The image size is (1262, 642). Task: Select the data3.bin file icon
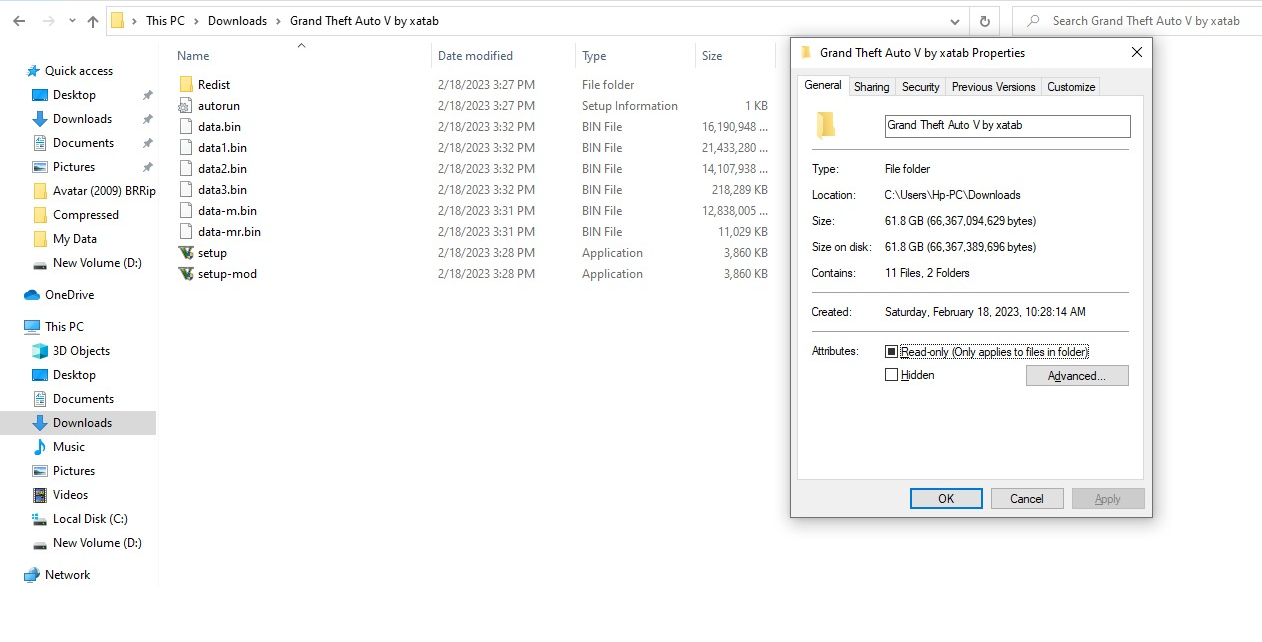(x=186, y=190)
